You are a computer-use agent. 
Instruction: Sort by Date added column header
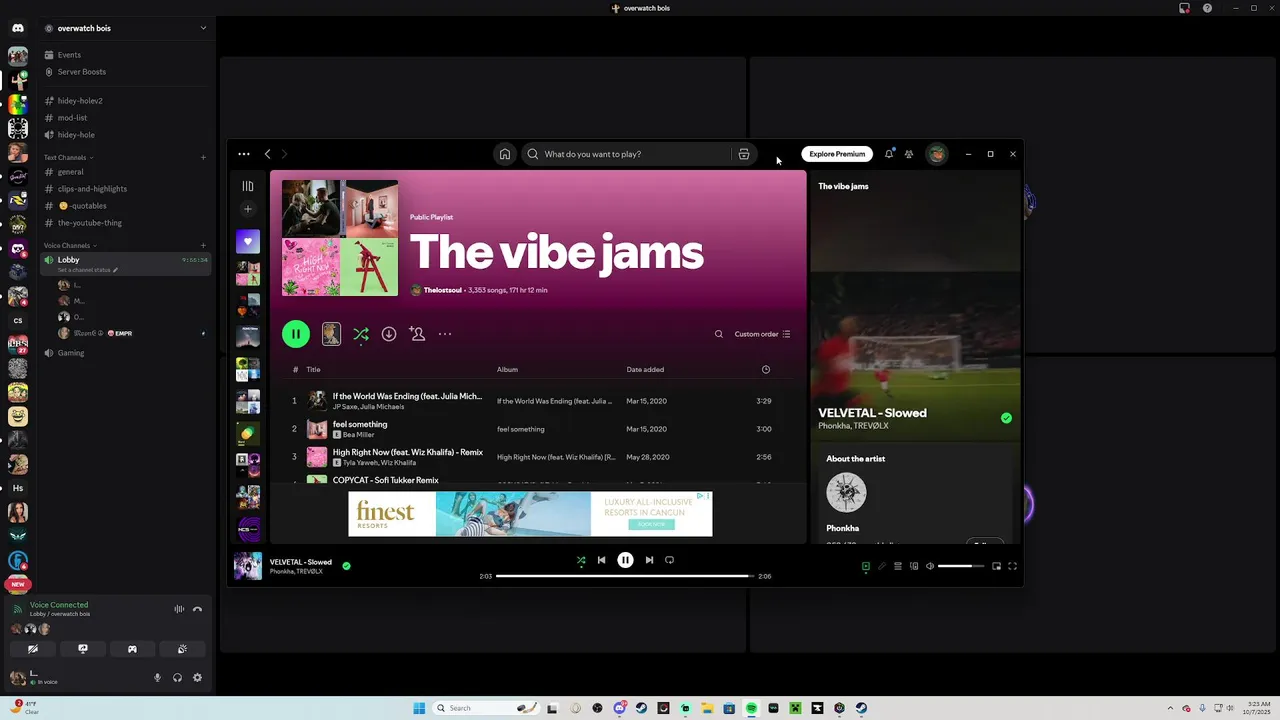645,370
